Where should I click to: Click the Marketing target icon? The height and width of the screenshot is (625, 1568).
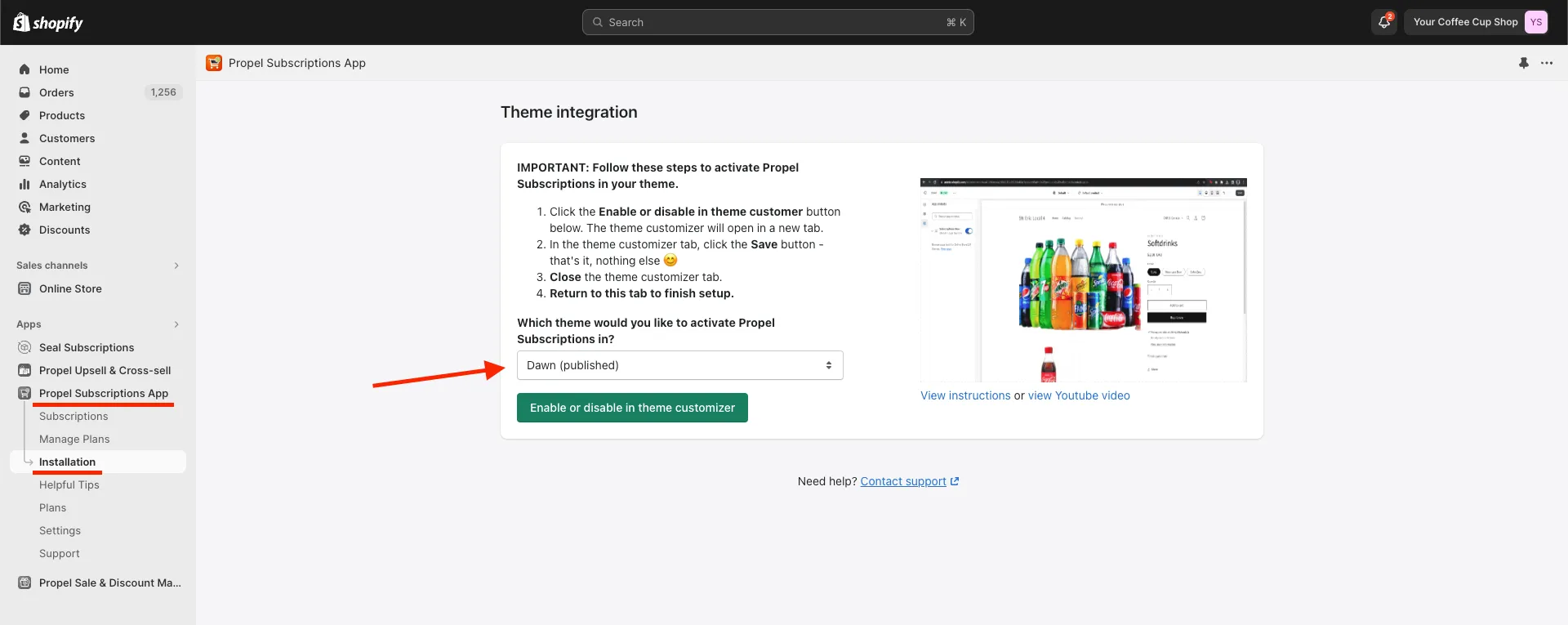pos(24,207)
